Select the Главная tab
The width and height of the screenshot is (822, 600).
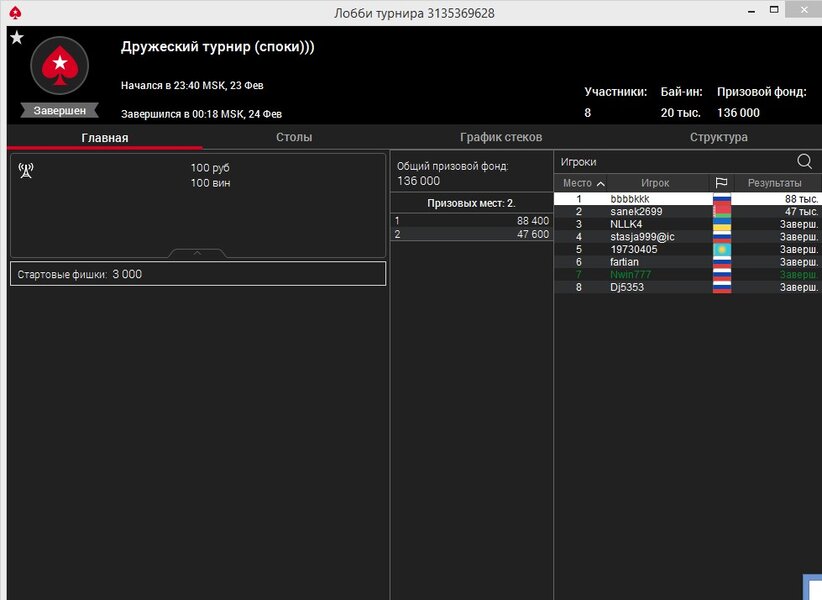click(104, 137)
